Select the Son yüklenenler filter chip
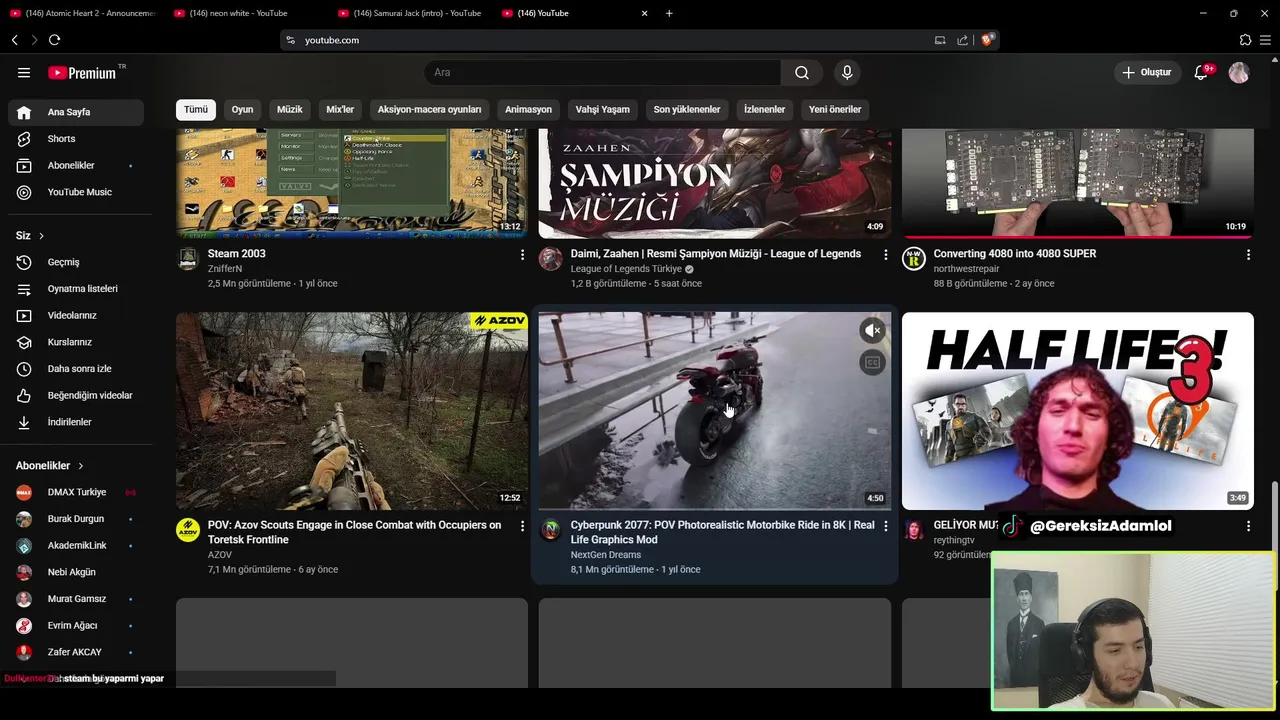The height and width of the screenshot is (720, 1280). point(687,109)
